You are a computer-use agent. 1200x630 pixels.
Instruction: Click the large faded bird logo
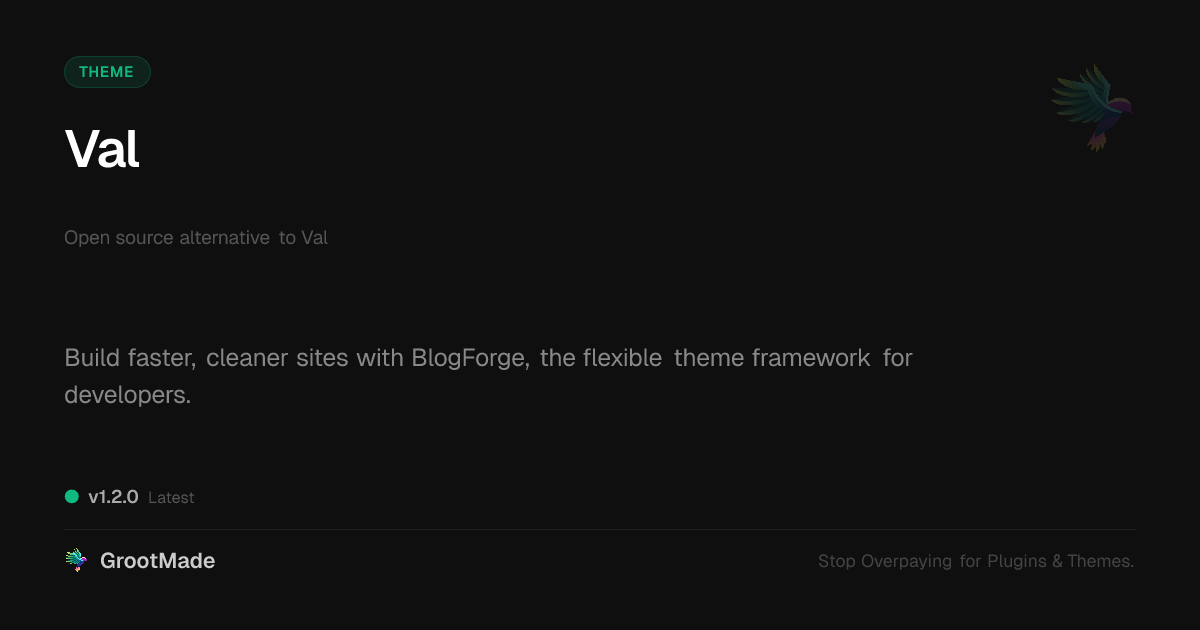click(x=1092, y=108)
